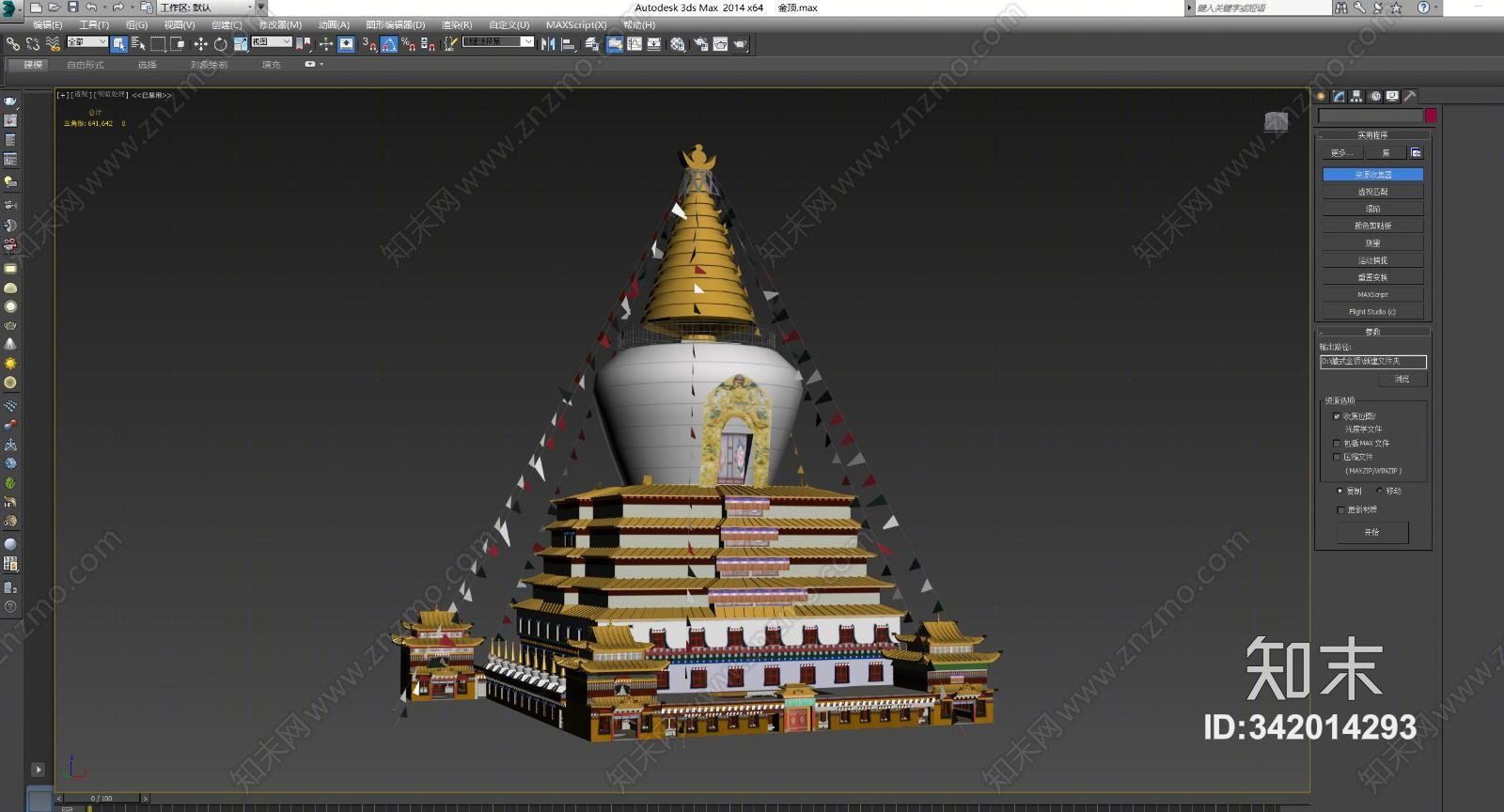Click the 更多... utilities button
The image size is (1504, 812).
pos(1341,152)
